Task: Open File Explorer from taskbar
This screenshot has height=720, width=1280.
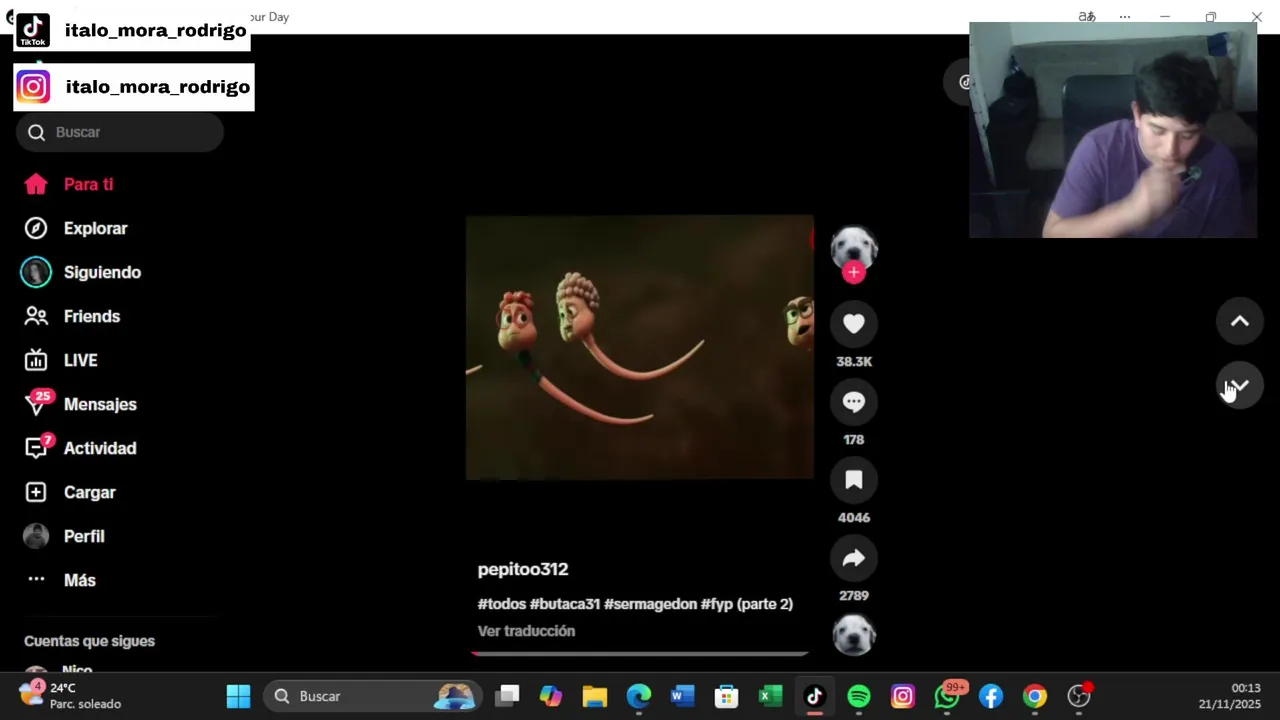Action: coord(595,696)
